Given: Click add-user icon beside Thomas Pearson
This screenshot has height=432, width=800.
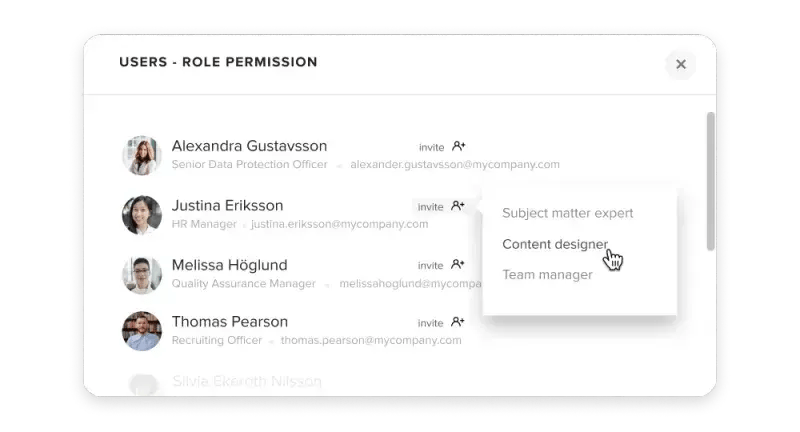Looking at the screenshot, I should pyautogui.click(x=458, y=322).
